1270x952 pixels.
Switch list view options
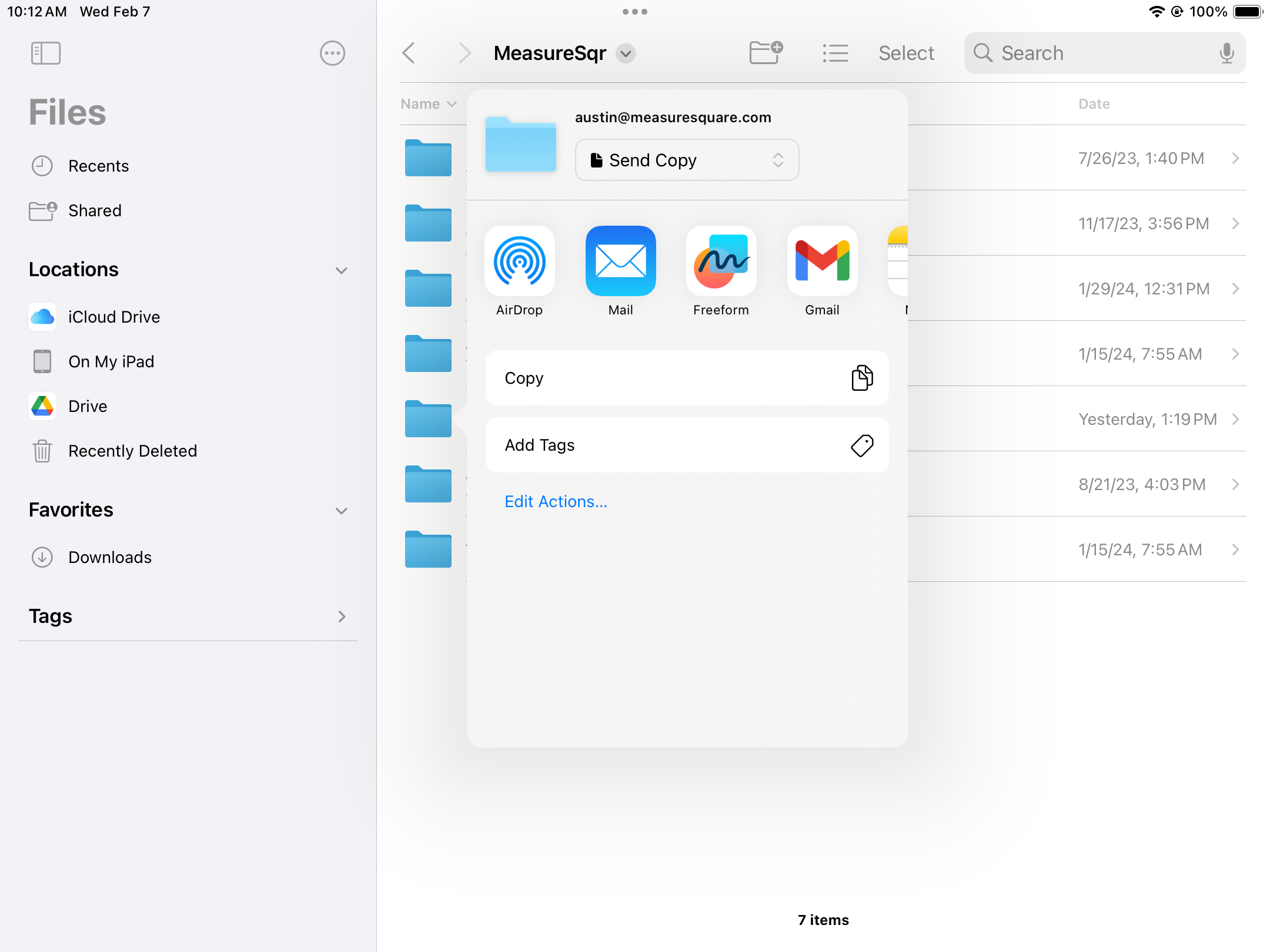pyautogui.click(x=835, y=53)
